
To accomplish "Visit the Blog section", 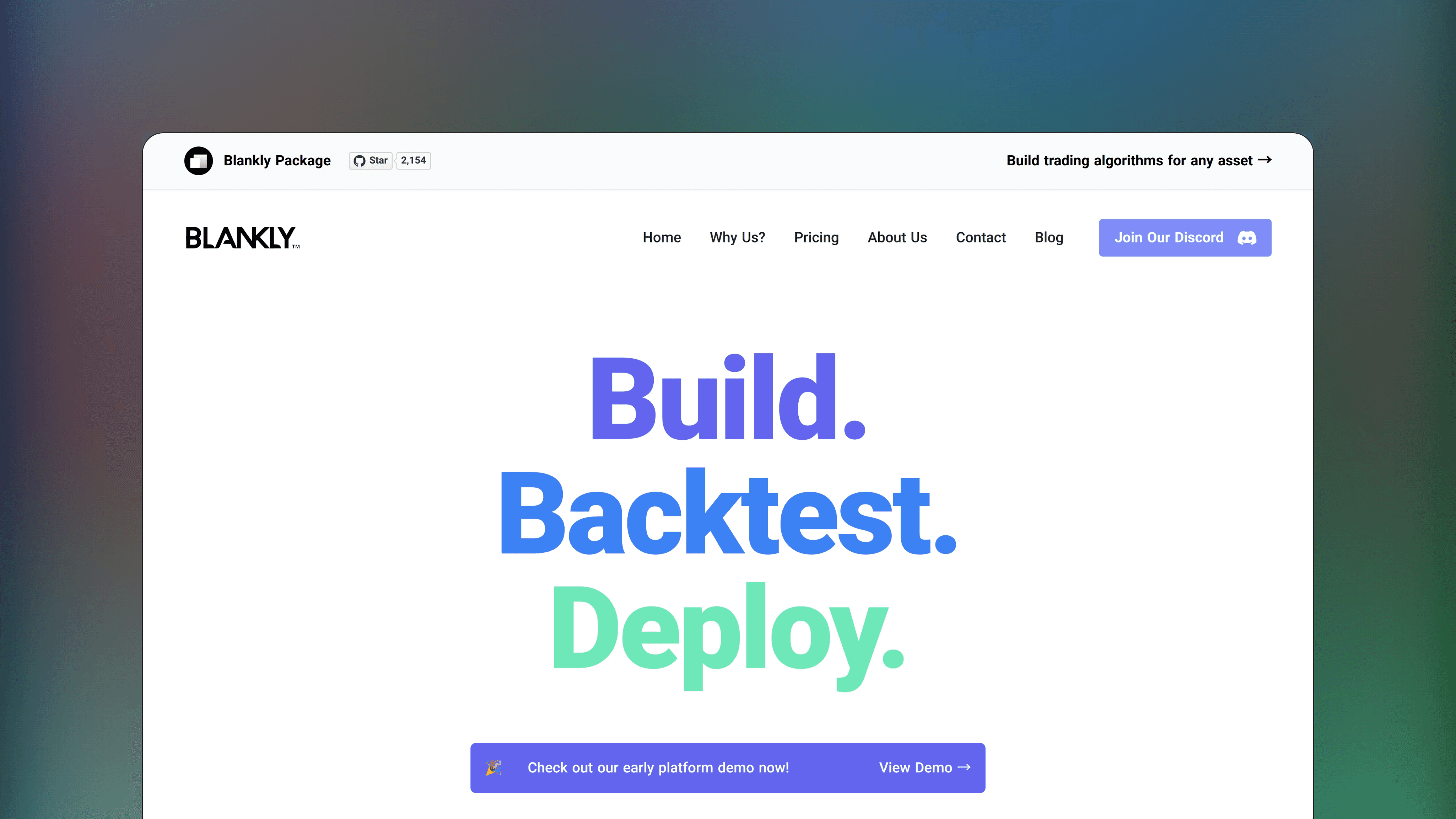I will coord(1049,237).
